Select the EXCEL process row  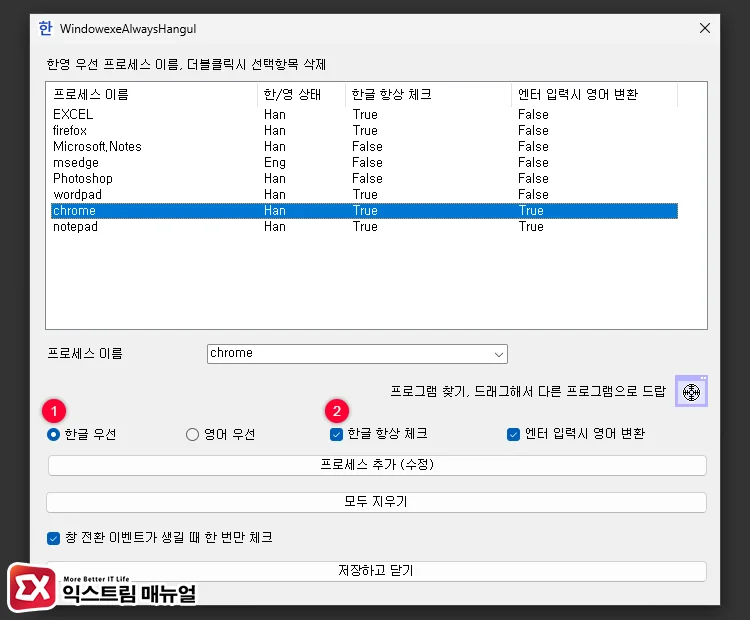point(364,114)
